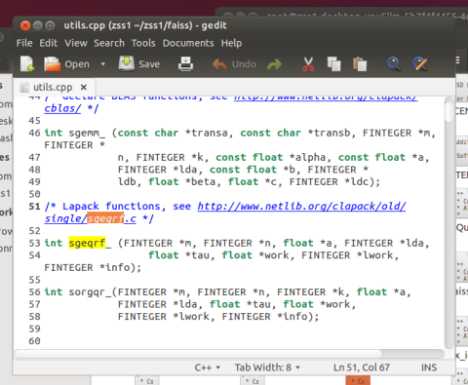Follow the cblas/ link continuation

(62, 108)
